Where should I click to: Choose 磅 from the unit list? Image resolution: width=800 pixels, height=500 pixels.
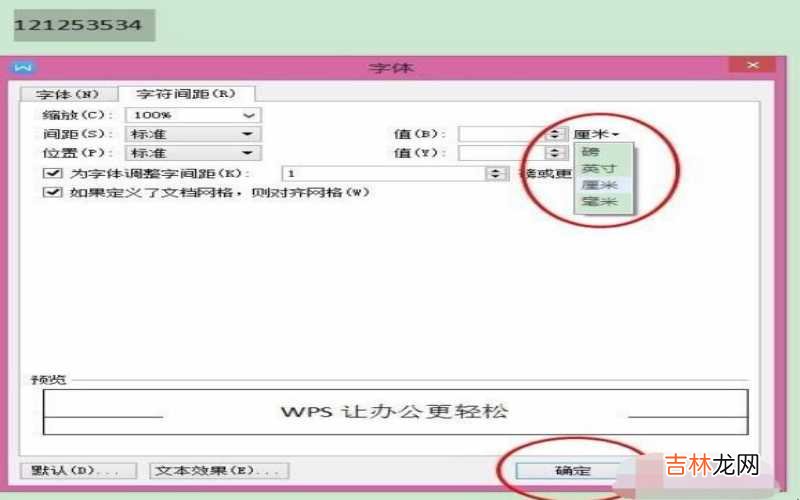pyautogui.click(x=591, y=152)
